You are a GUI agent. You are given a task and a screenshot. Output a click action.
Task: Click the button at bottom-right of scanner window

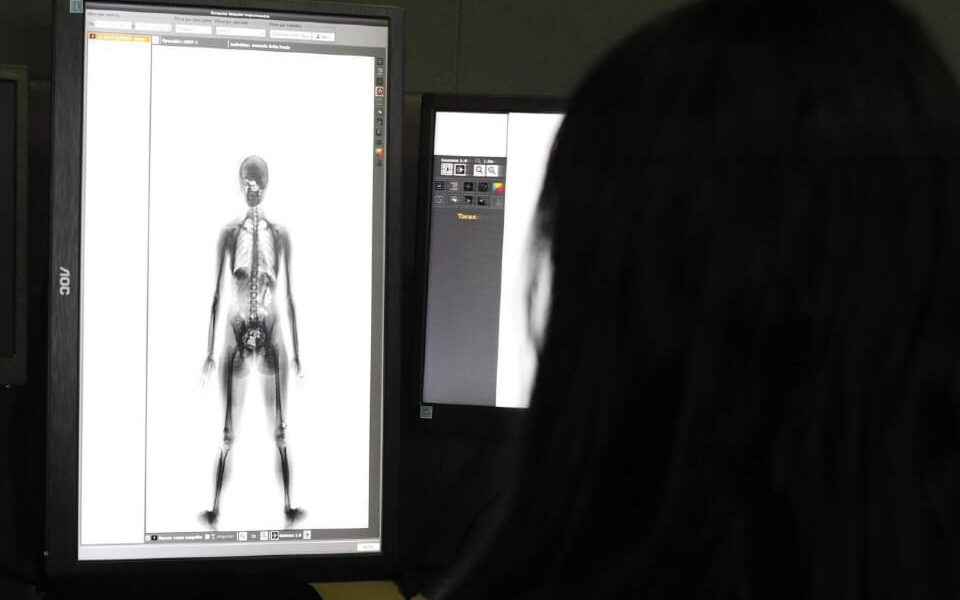(x=367, y=547)
